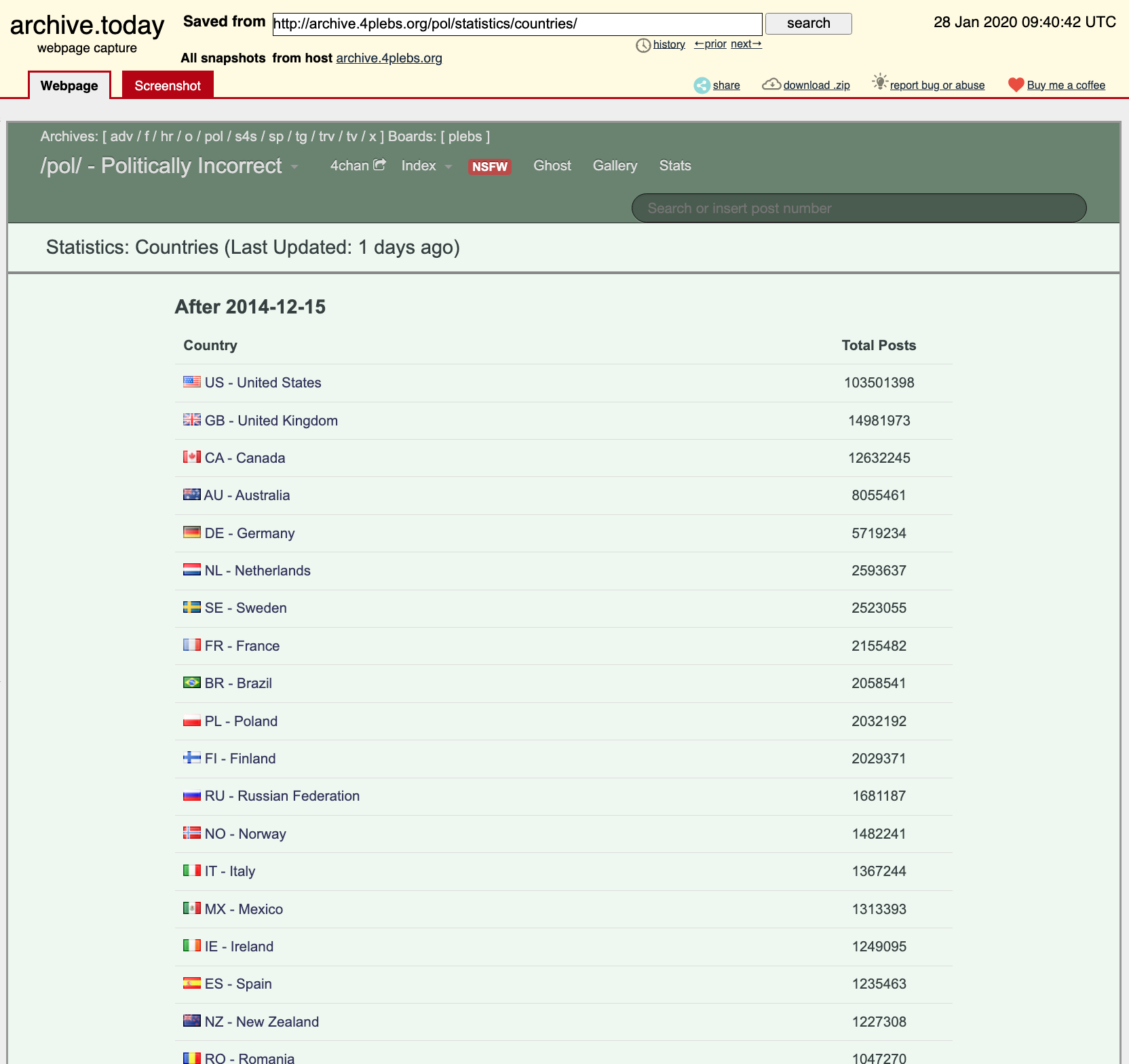Click the United States flag icon

[x=192, y=382]
